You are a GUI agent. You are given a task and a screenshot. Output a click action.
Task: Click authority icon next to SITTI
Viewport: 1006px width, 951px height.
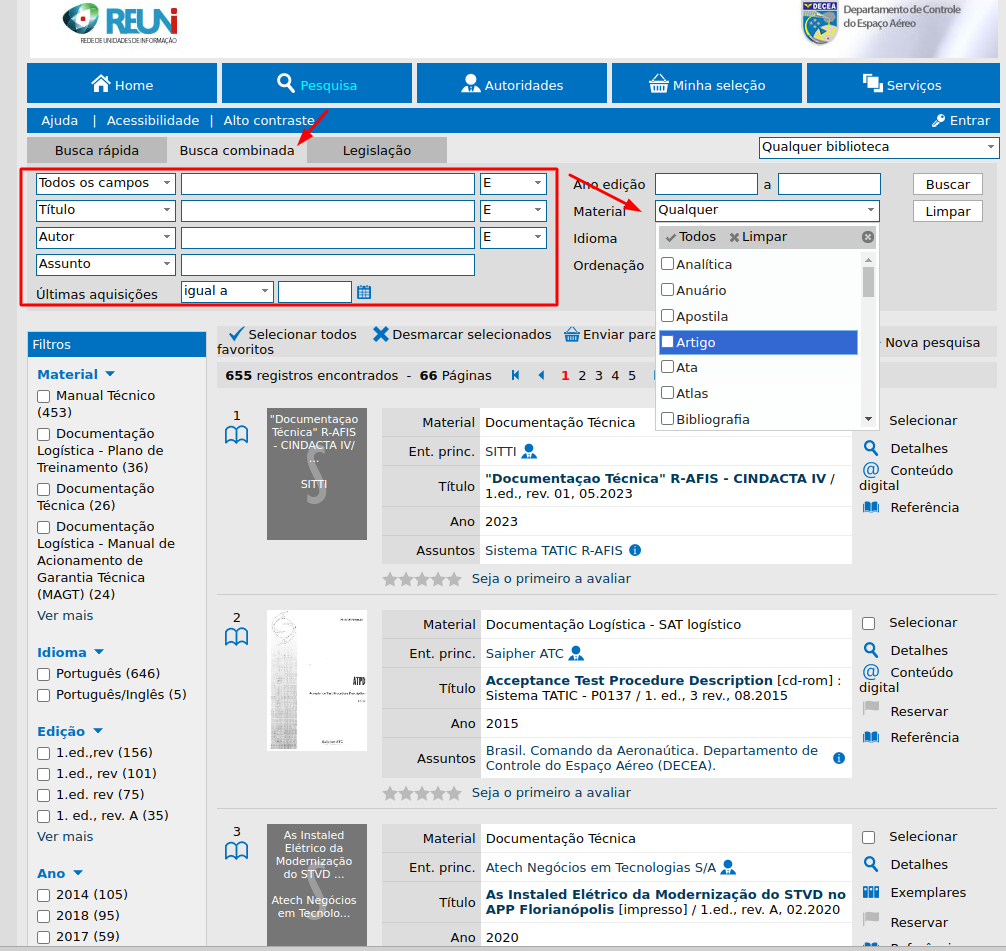click(529, 452)
